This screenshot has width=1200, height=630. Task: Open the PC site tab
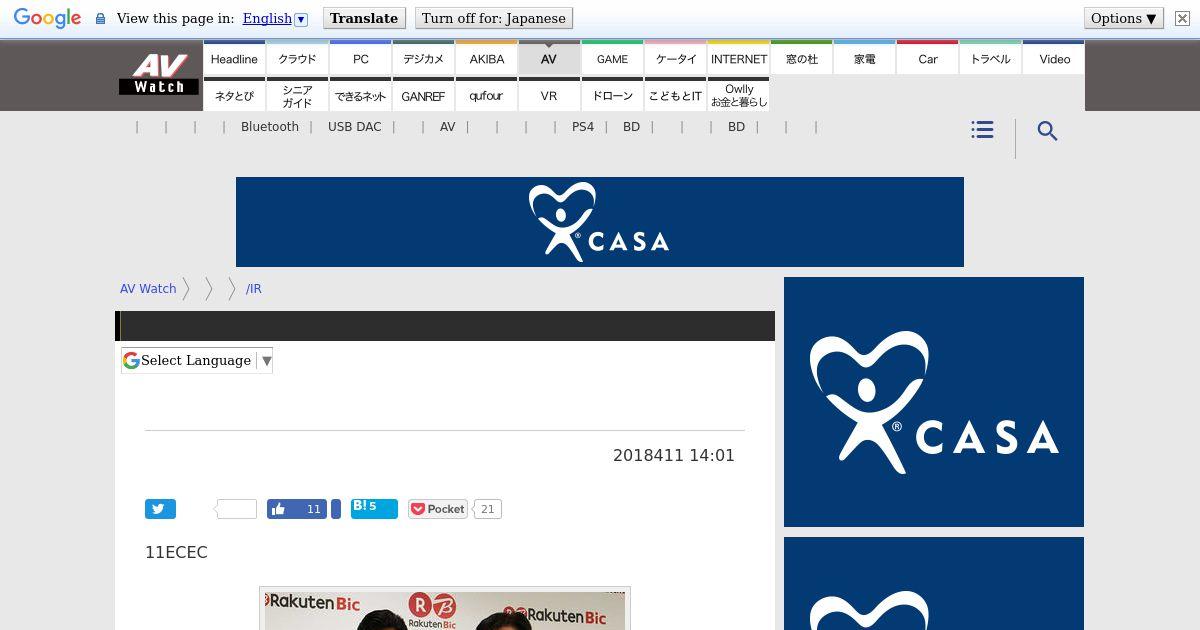[x=360, y=59]
